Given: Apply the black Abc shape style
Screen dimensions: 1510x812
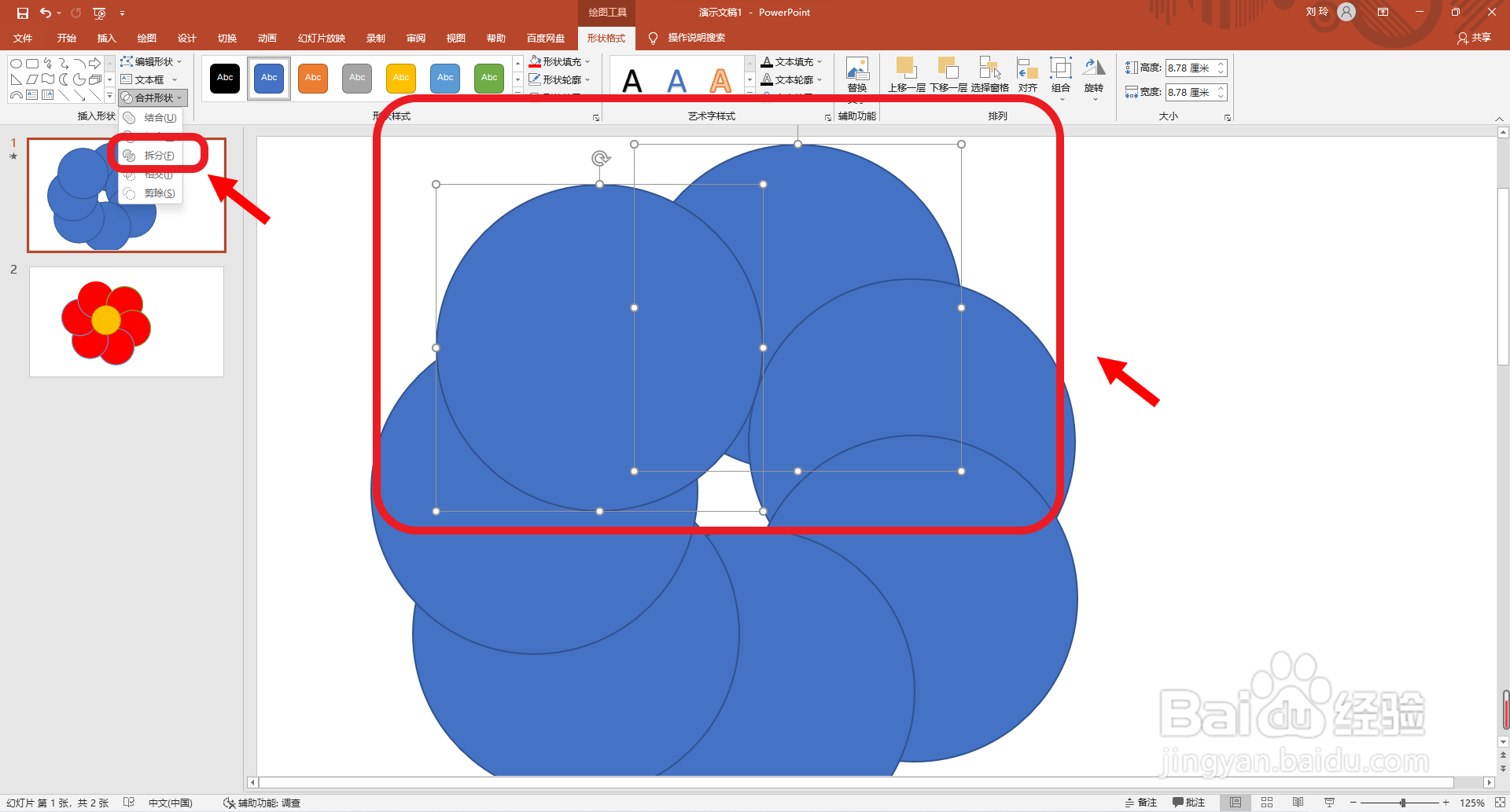Looking at the screenshot, I should pos(225,78).
